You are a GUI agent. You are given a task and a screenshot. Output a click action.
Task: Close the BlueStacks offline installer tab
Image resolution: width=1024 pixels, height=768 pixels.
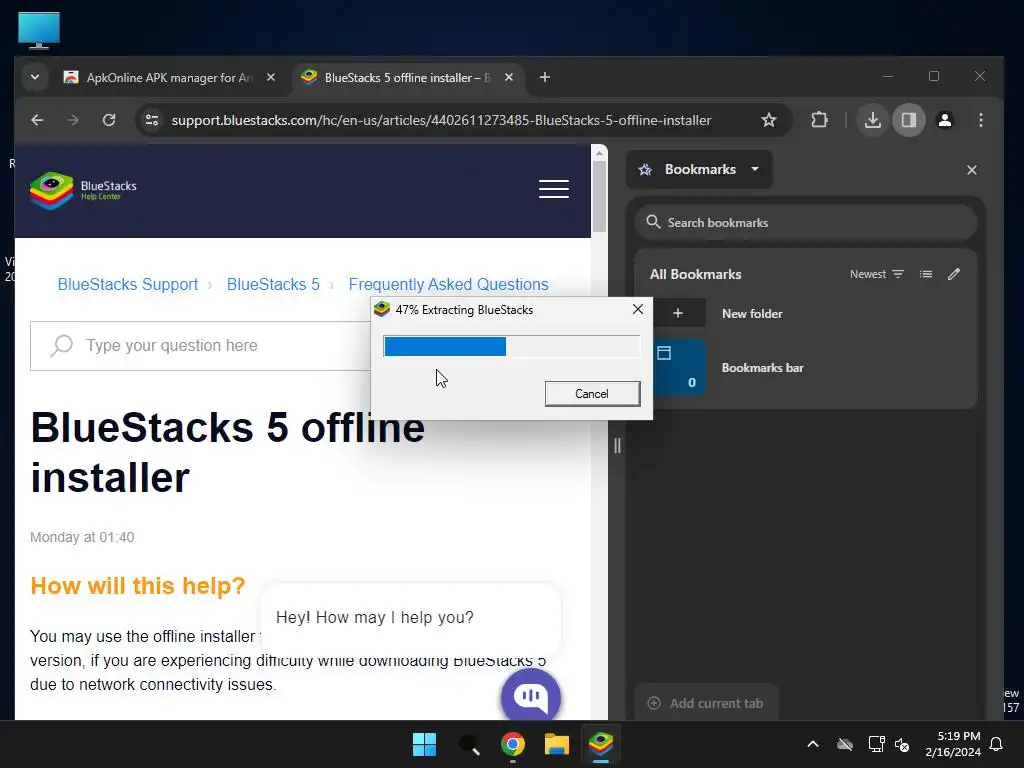pos(509,78)
